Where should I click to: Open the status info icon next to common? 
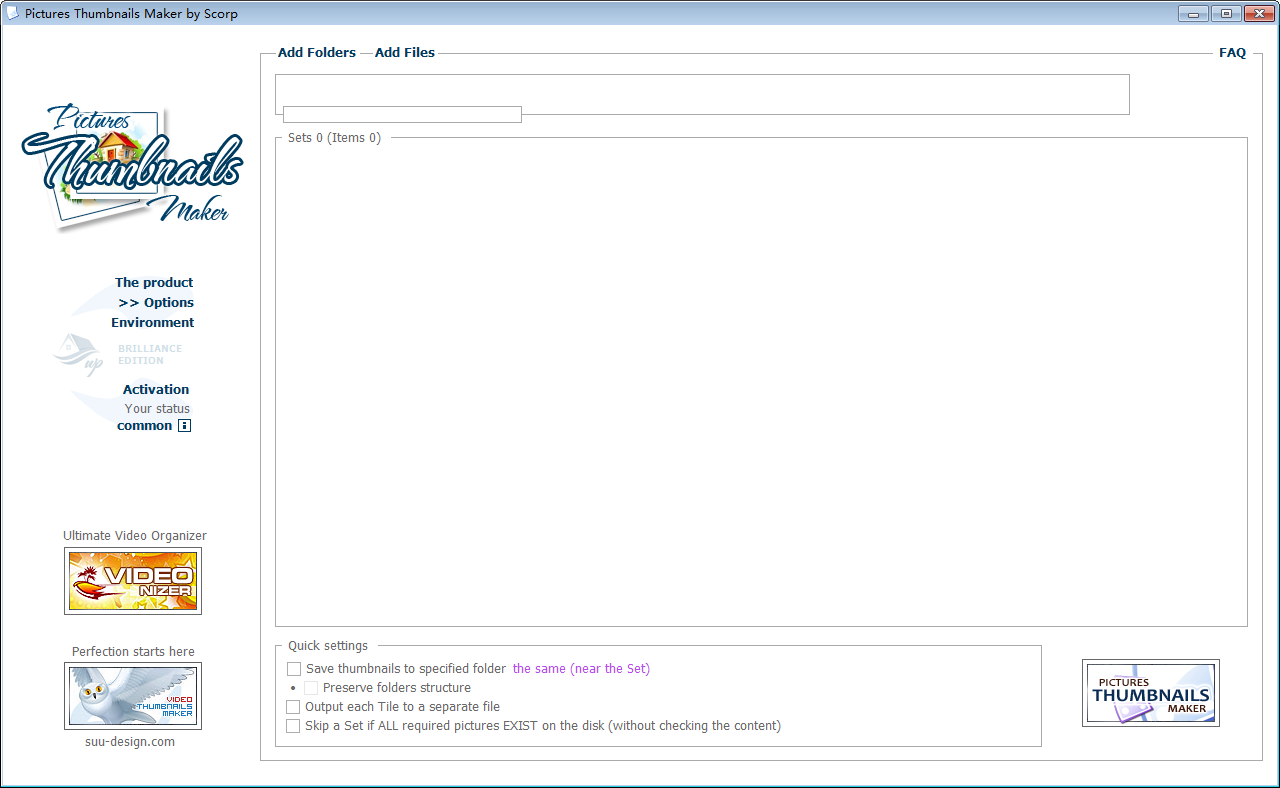pyautogui.click(x=184, y=426)
